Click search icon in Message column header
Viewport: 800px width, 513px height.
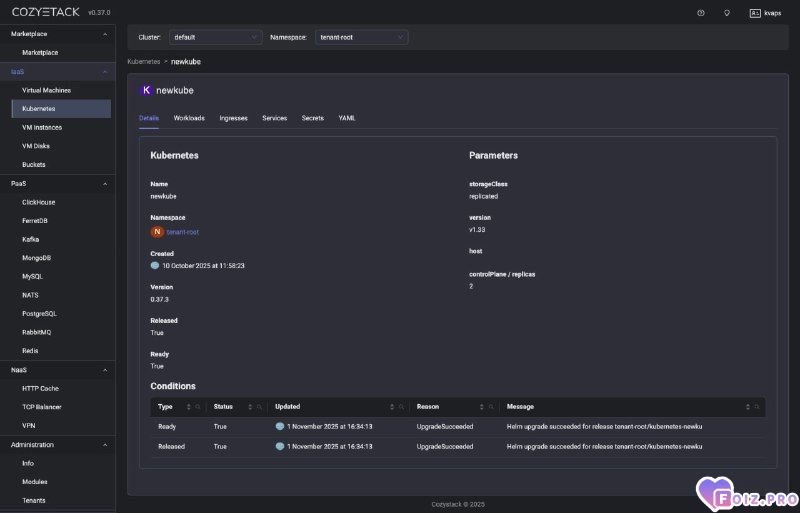click(x=756, y=407)
